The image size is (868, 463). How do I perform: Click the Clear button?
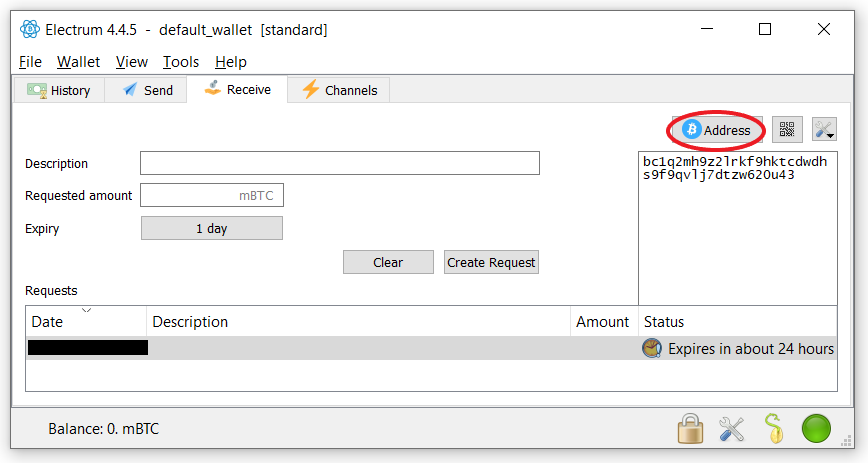point(388,262)
